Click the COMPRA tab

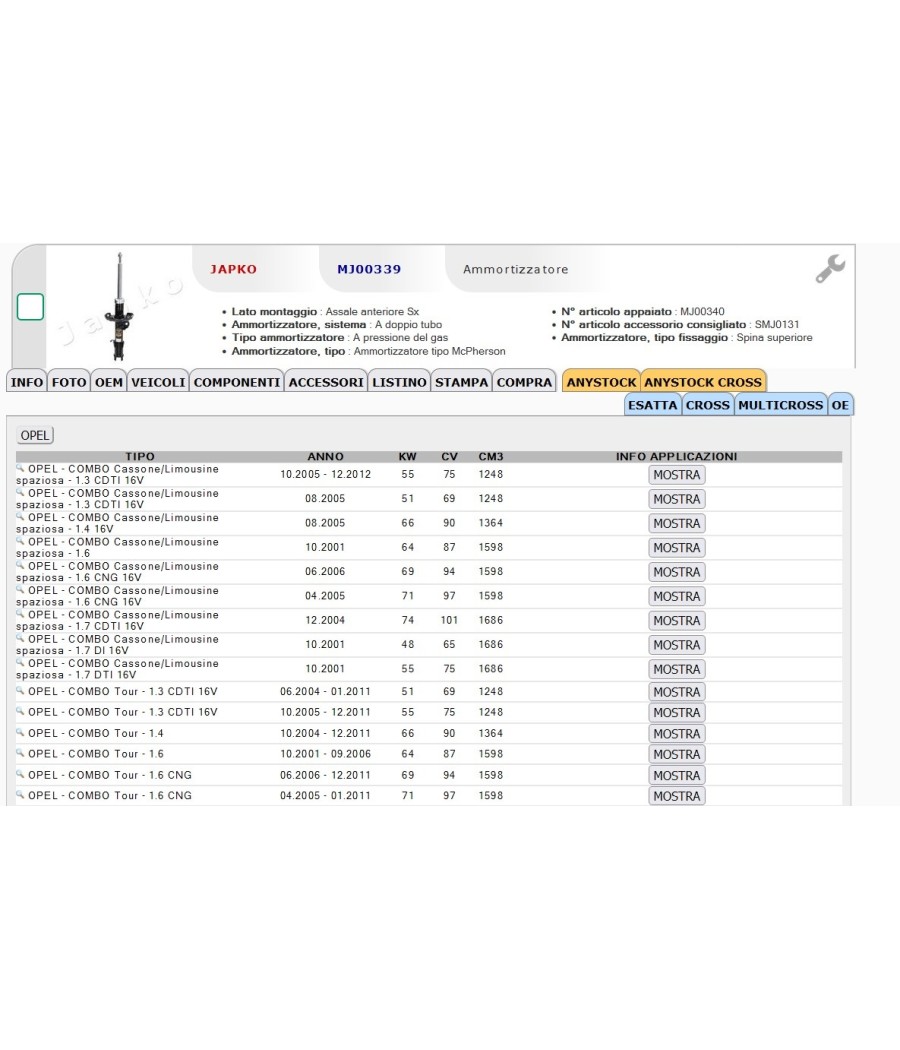pos(524,382)
